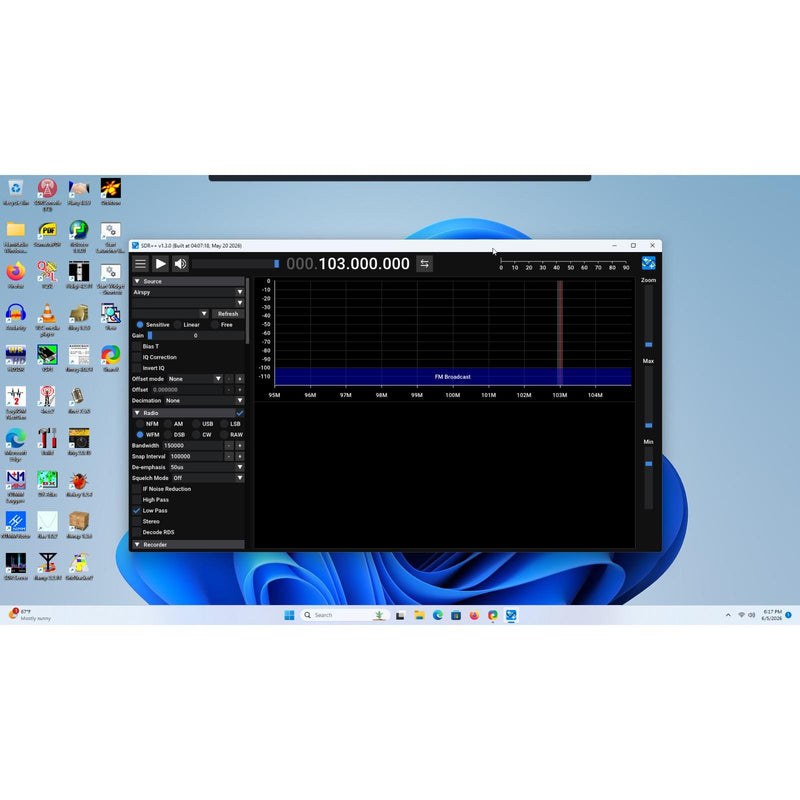Open the yellow folder on the desktop
800x800 pixels.
(16, 230)
